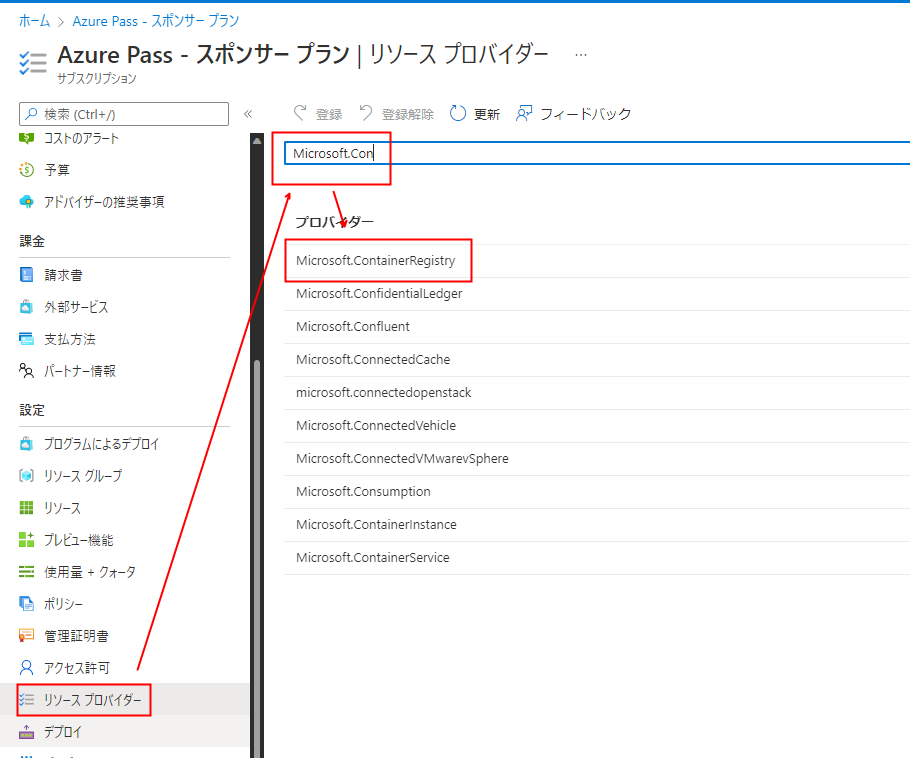The image size is (910, 758).
Task: Click the ホーム breadcrumb link
Action: [34, 21]
